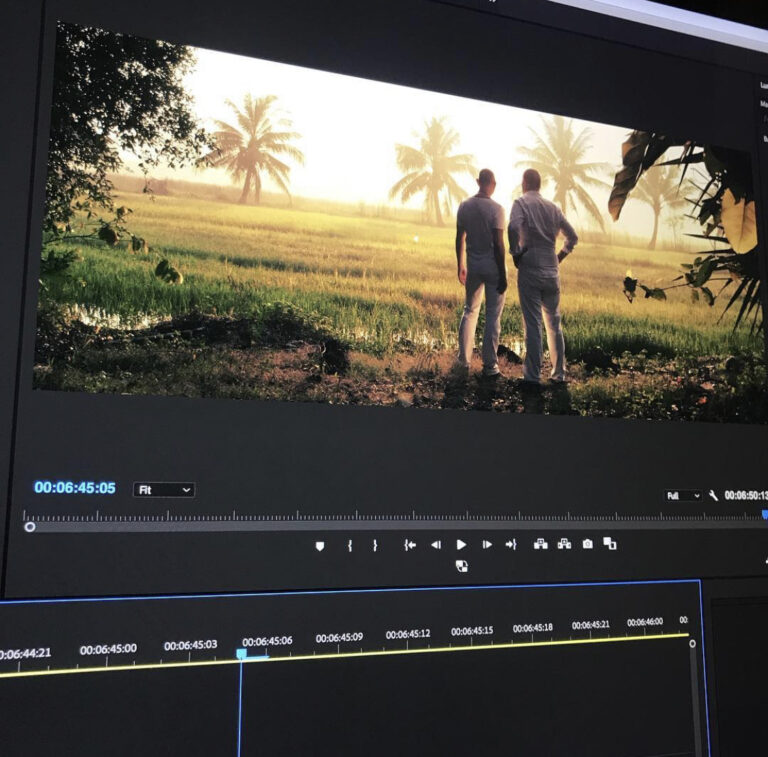Click the round handle above timeline vertical scrollbar

click(x=692, y=643)
